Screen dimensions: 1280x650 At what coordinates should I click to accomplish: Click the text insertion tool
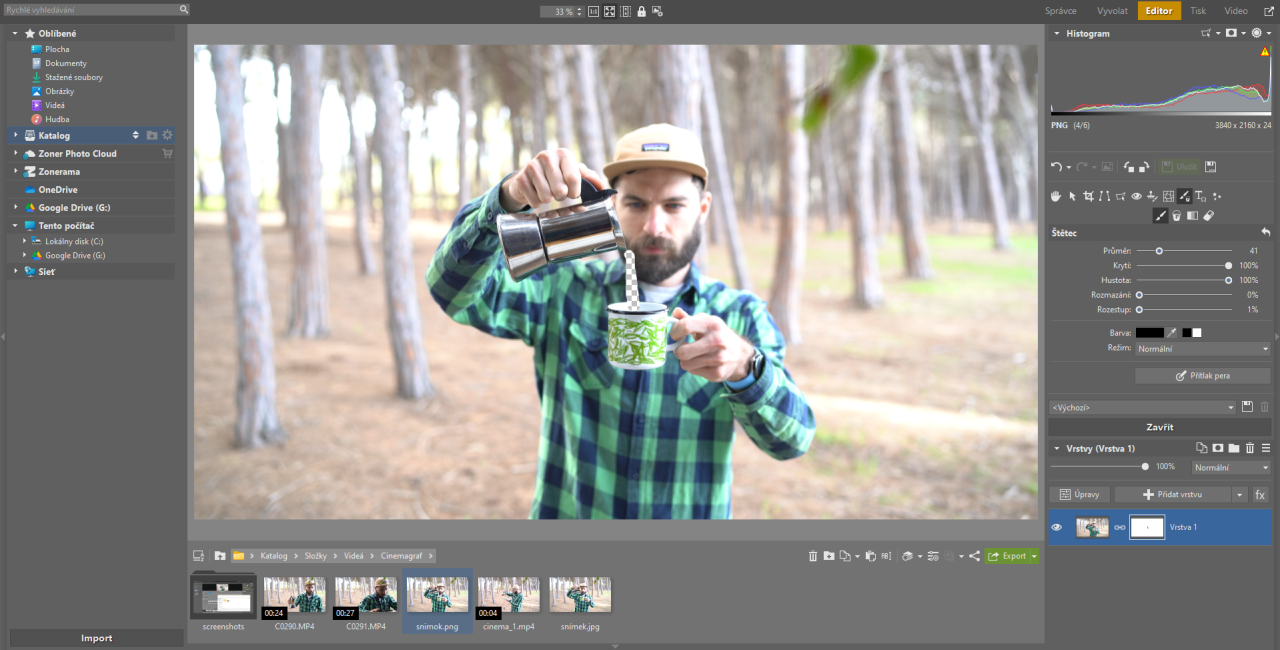pyautogui.click(x=1200, y=197)
